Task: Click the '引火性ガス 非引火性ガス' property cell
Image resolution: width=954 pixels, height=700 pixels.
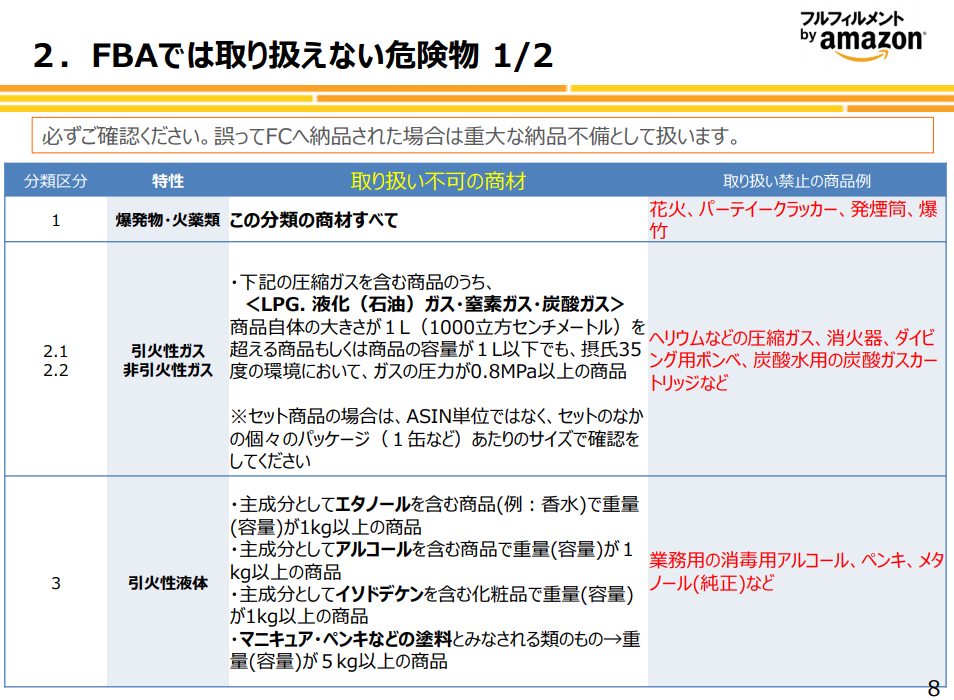Action: tap(168, 360)
